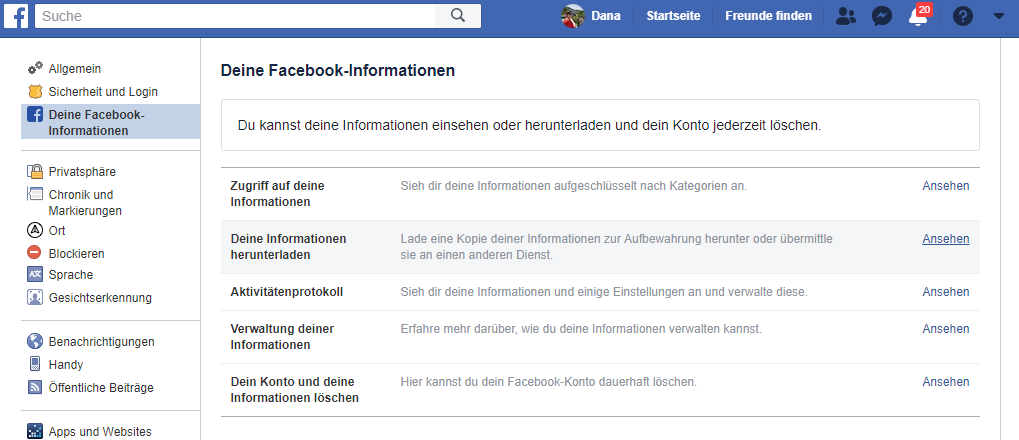The image size is (1019, 440).
Task: Click the Dana profile name
Action: click(606, 16)
